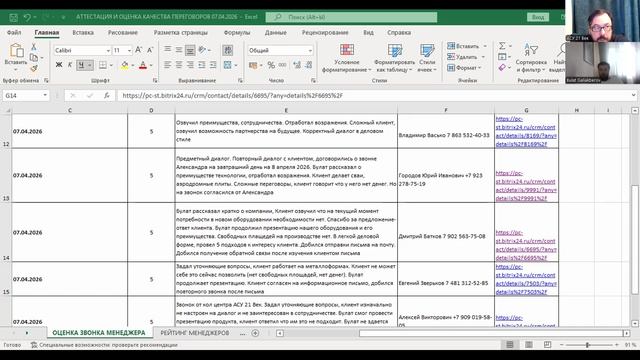
Task: Increase decimal places icon
Action: pos(297,65)
